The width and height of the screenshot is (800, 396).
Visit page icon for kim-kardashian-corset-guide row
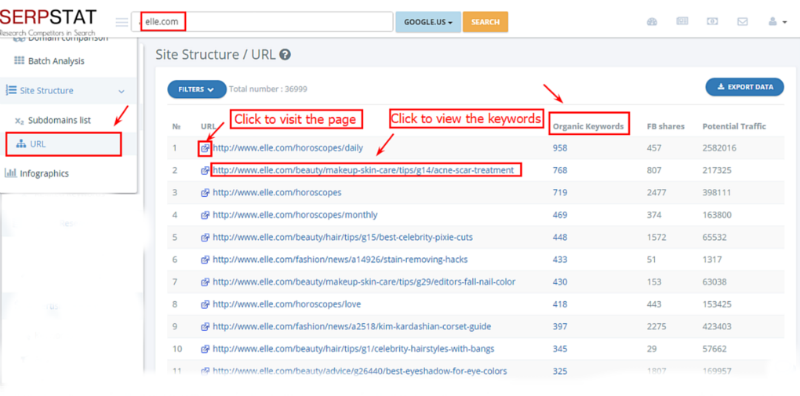(205, 327)
